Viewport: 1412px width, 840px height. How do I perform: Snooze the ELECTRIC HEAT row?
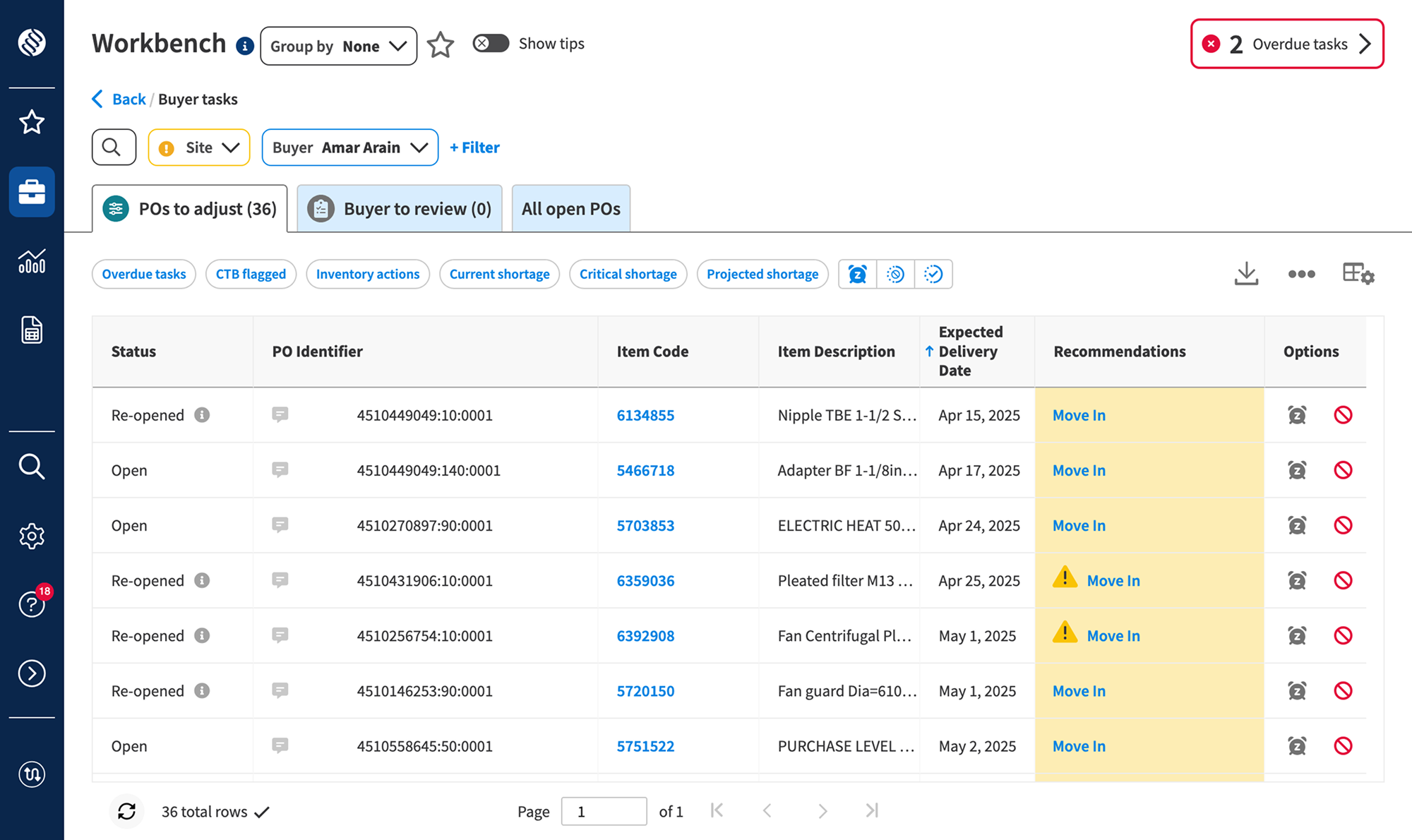tap(1297, 525)
